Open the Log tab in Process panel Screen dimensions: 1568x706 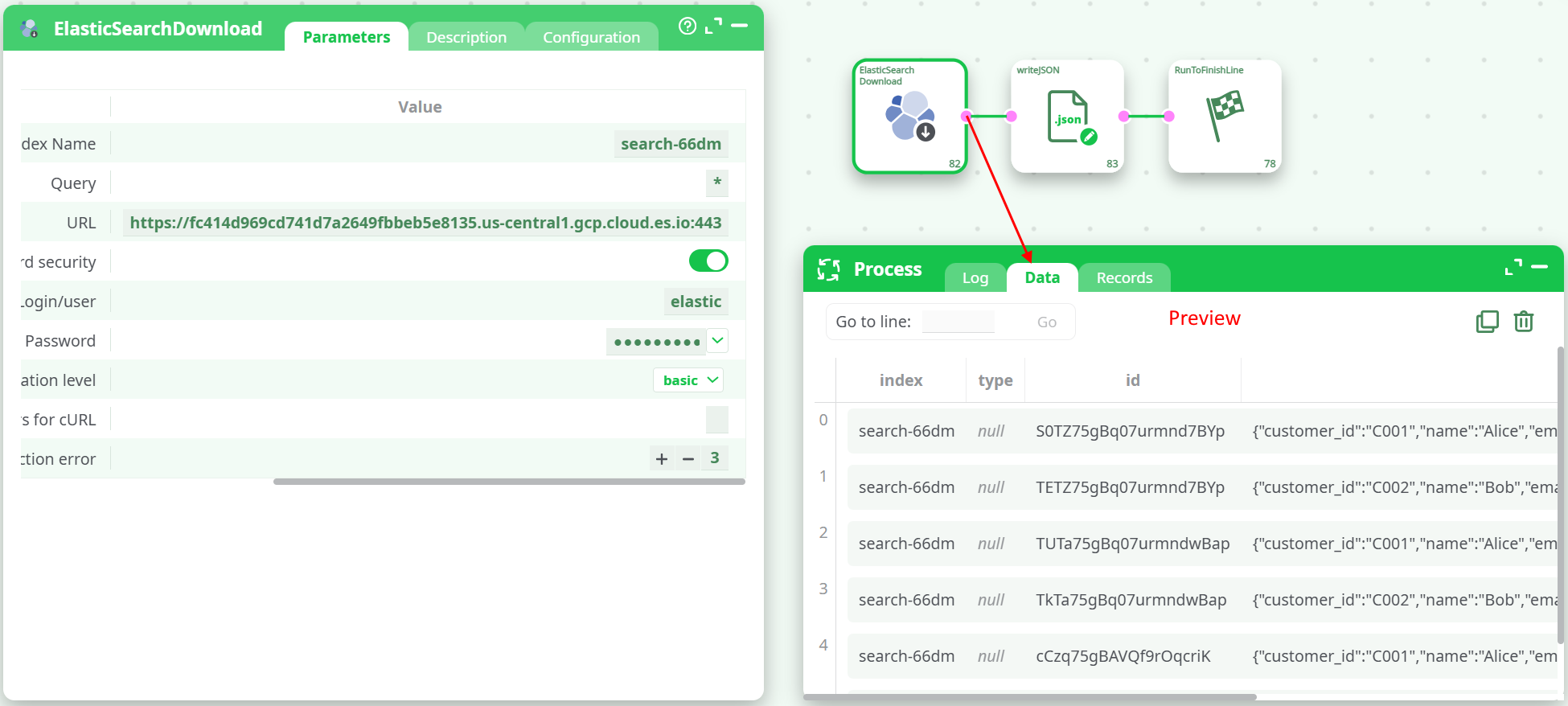pyautogui.click(x=975, y=277)
